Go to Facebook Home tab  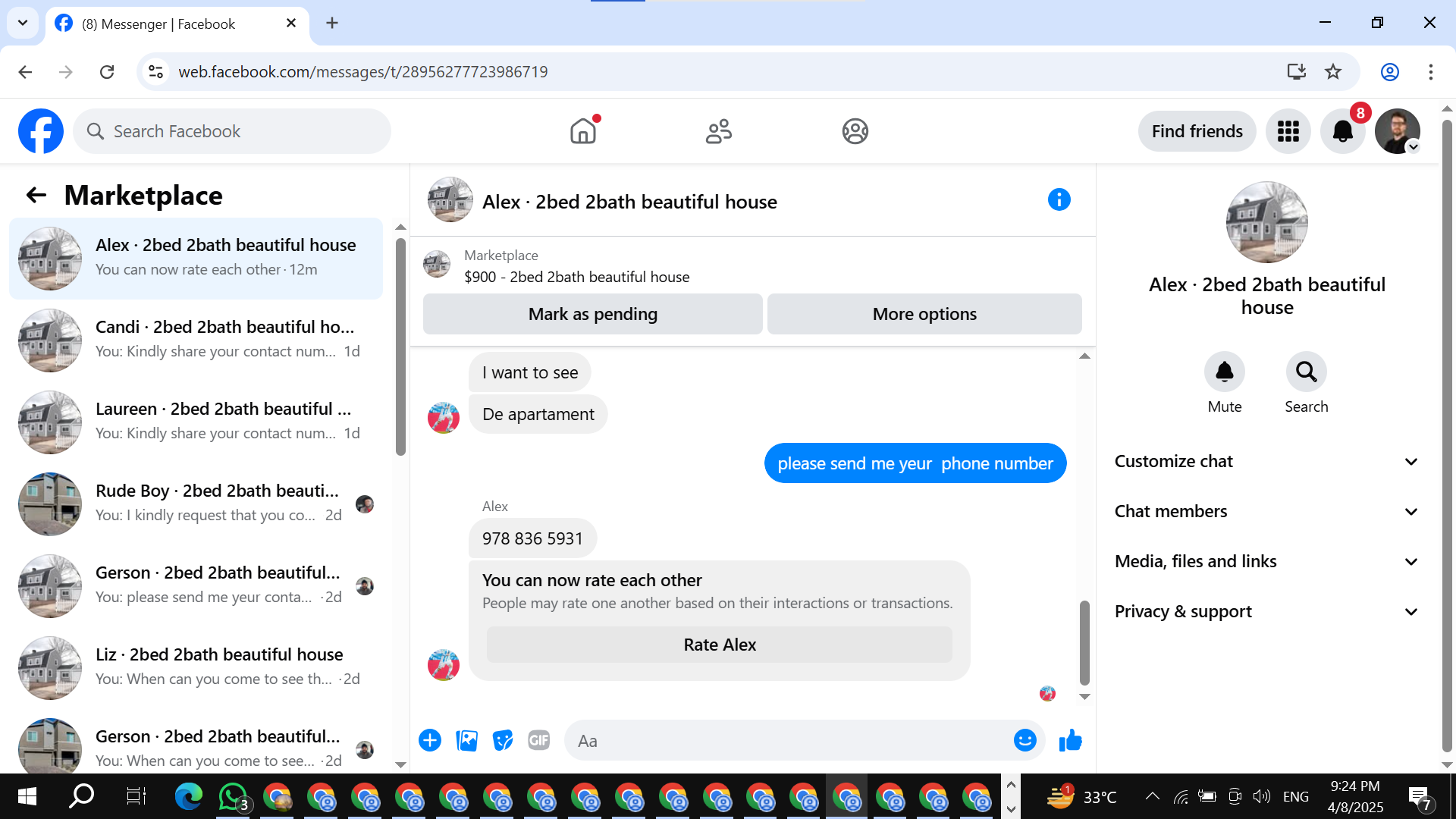coord(582,131)
